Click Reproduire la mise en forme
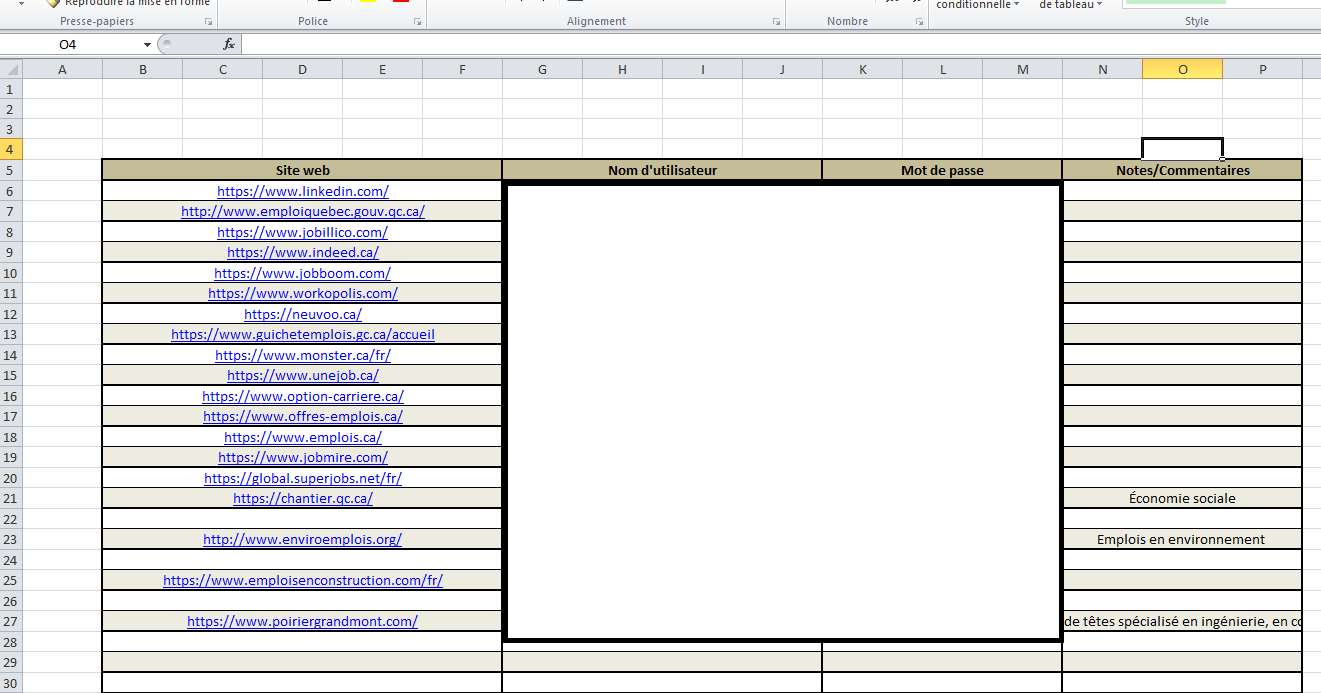This screenshot has width=1321, height=693. pyautogui.click(x=129, y=3)
